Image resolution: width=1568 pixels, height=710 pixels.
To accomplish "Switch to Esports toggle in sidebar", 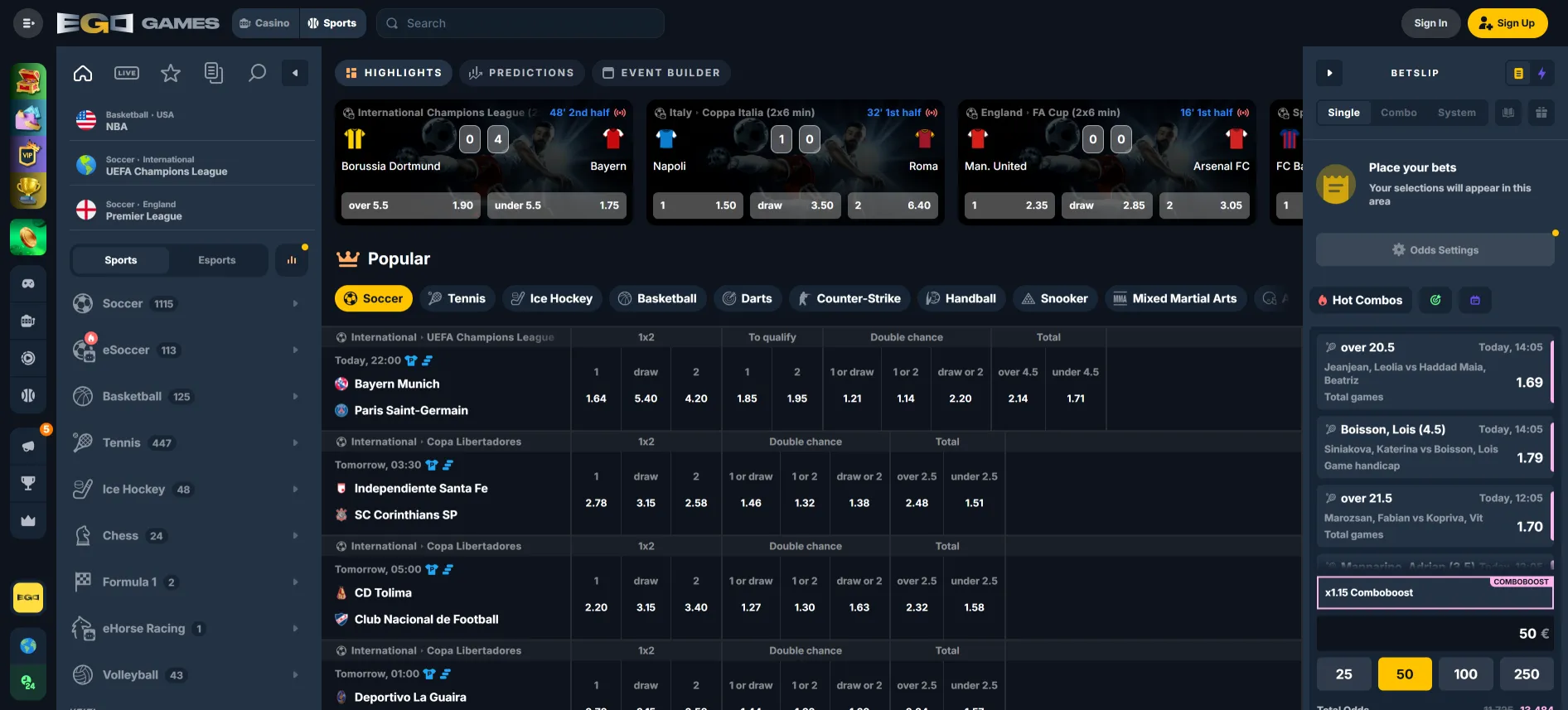I will point(217,260).
